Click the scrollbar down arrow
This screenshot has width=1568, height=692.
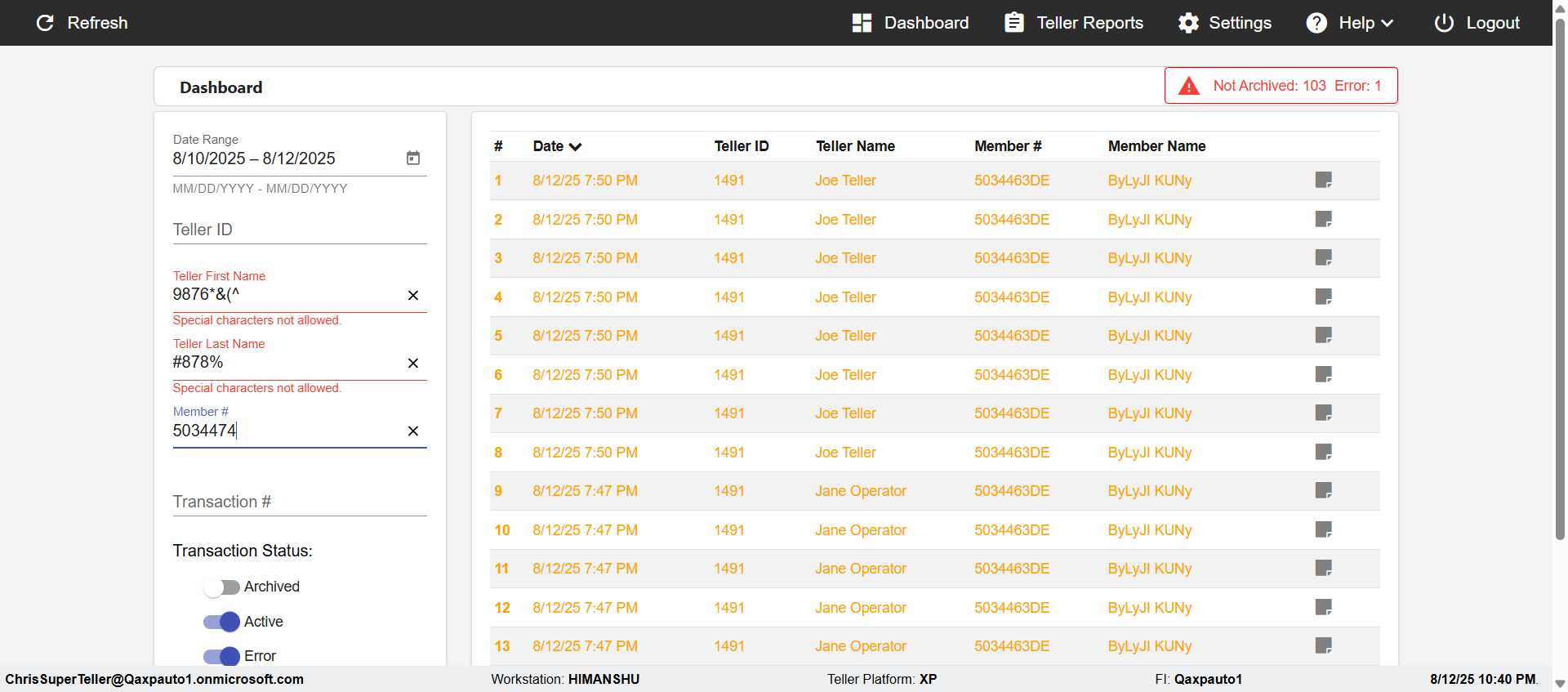[x=1560, y=684]
